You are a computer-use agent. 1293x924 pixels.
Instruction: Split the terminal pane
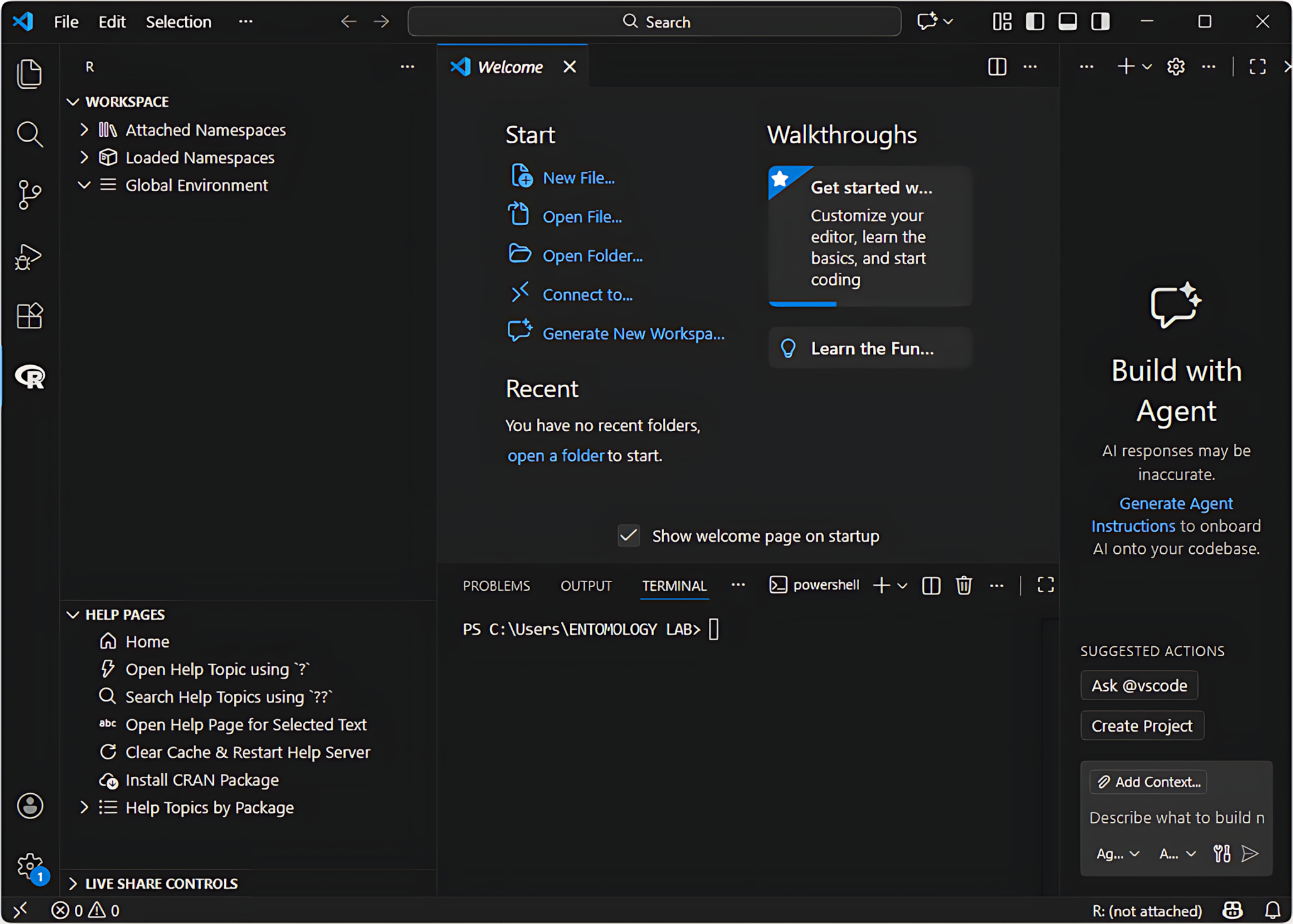click(x=931, y=585)
